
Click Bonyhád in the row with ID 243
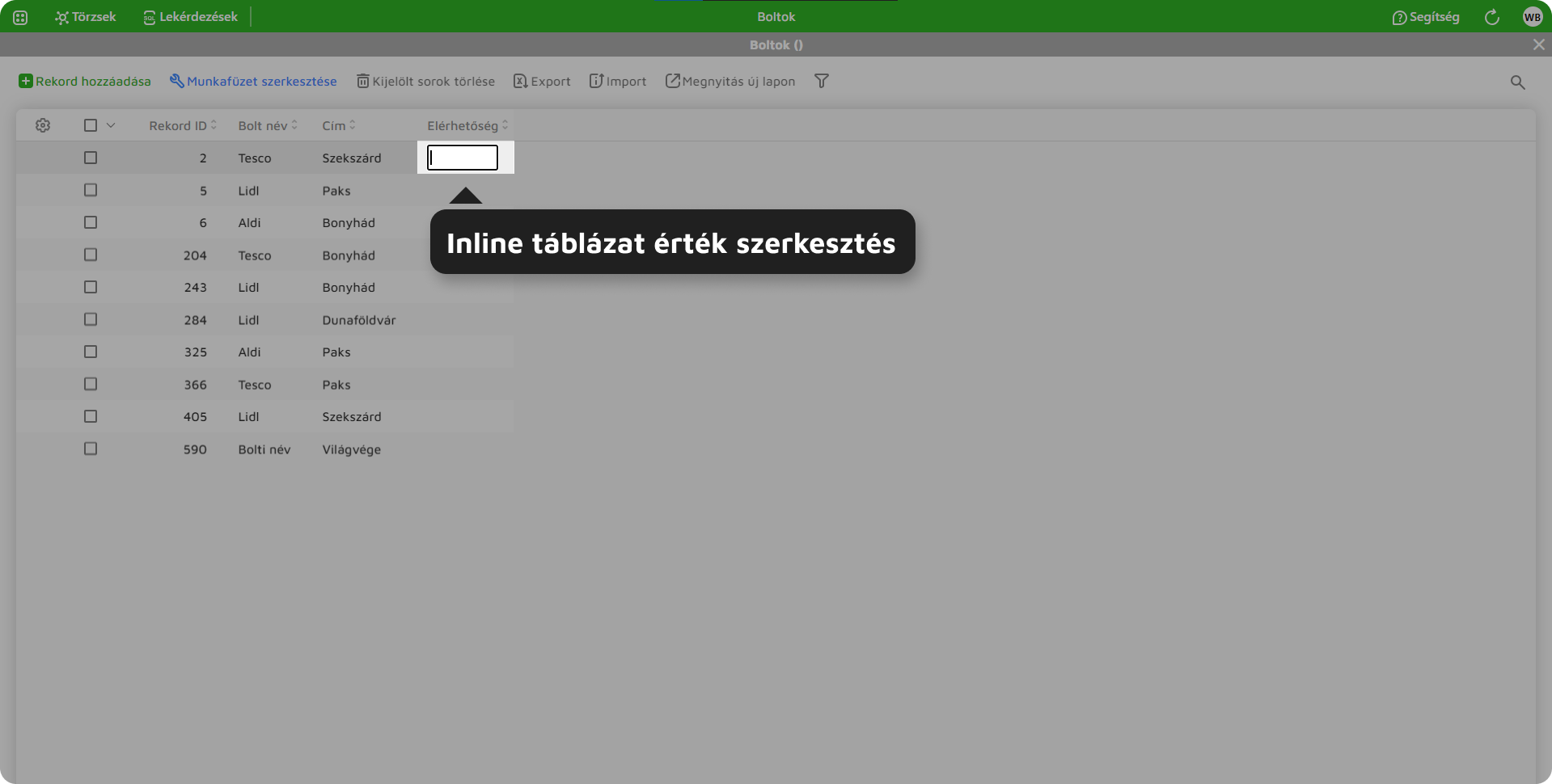[x=349, y=287]
